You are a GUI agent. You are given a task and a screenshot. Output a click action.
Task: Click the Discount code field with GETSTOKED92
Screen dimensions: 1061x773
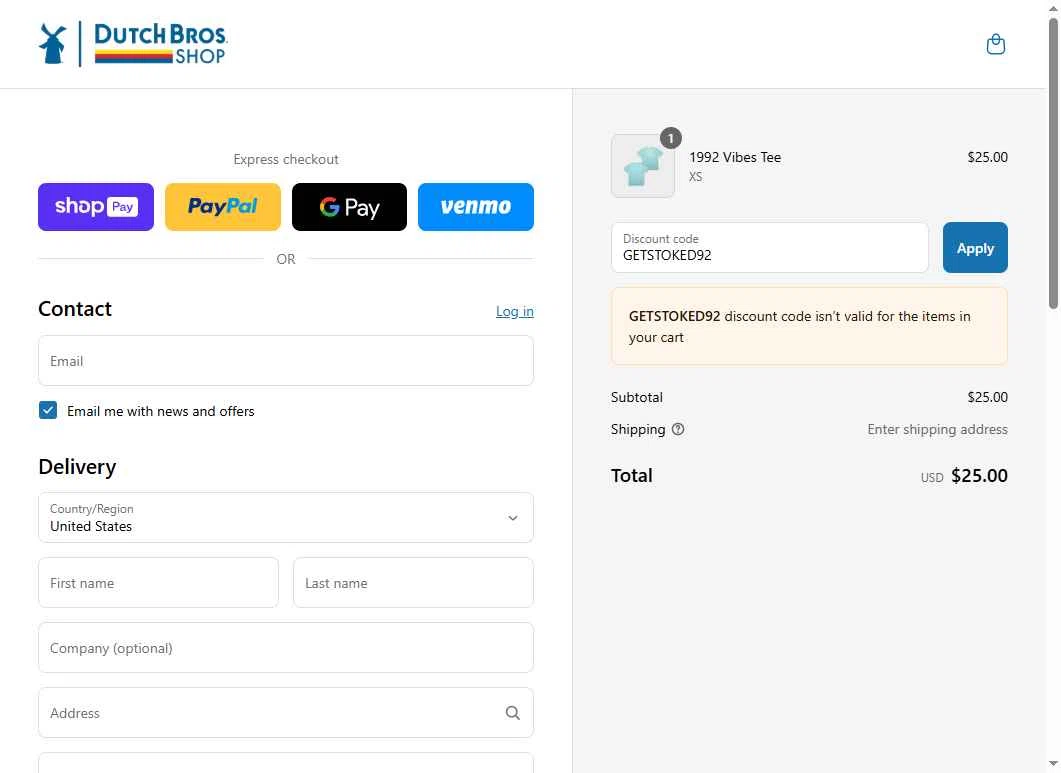click(770, 248)
